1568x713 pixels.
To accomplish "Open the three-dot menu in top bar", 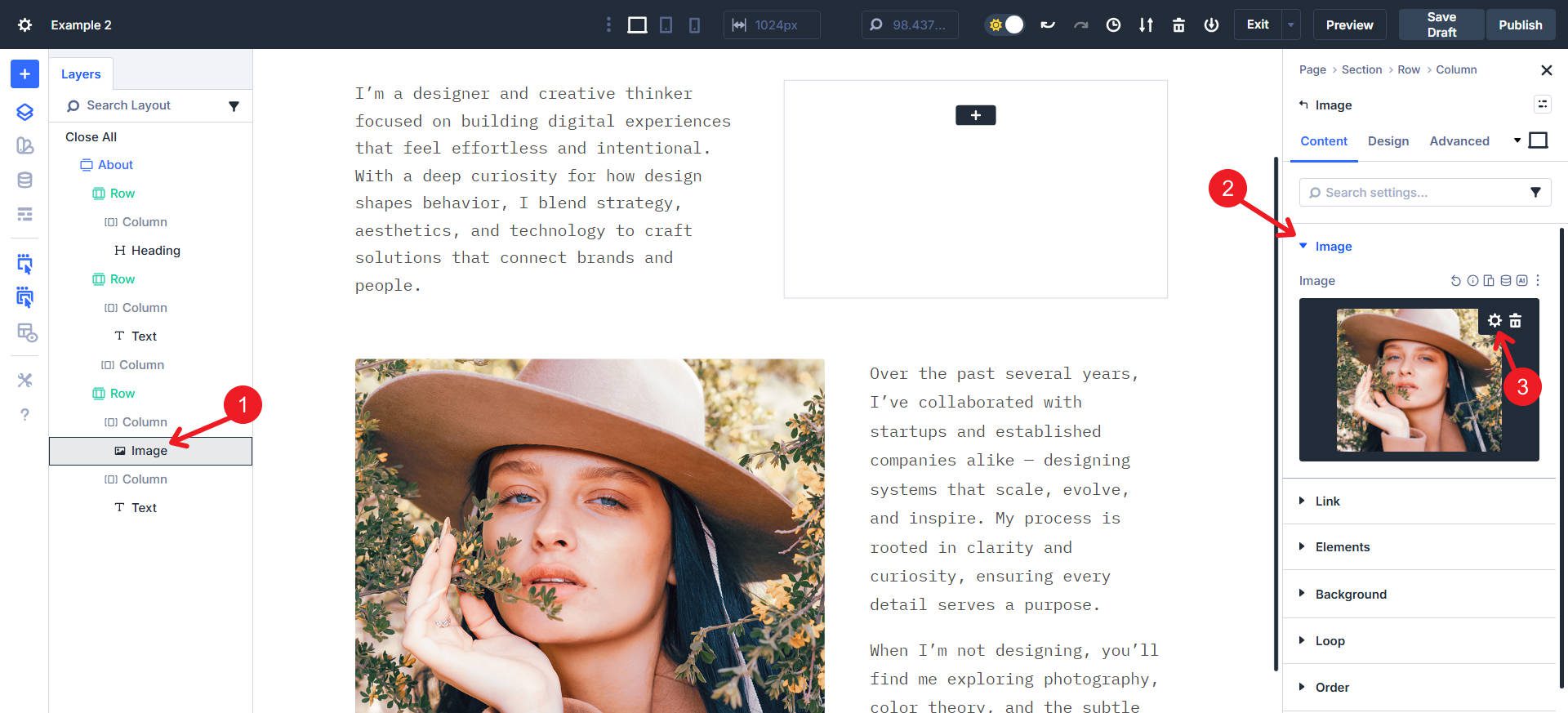I will click(x=608, y=25).
